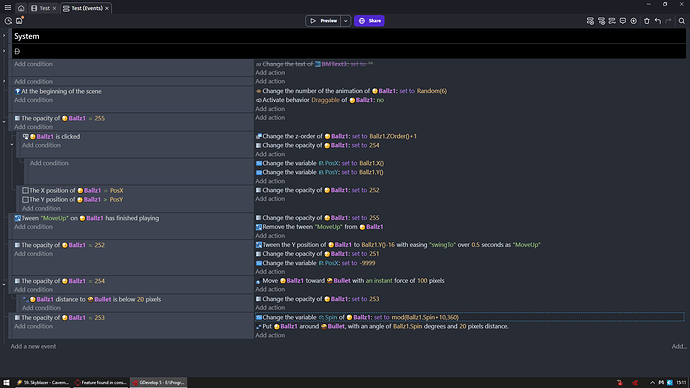
Task: Undo the last change
Action: coord(657,21)
